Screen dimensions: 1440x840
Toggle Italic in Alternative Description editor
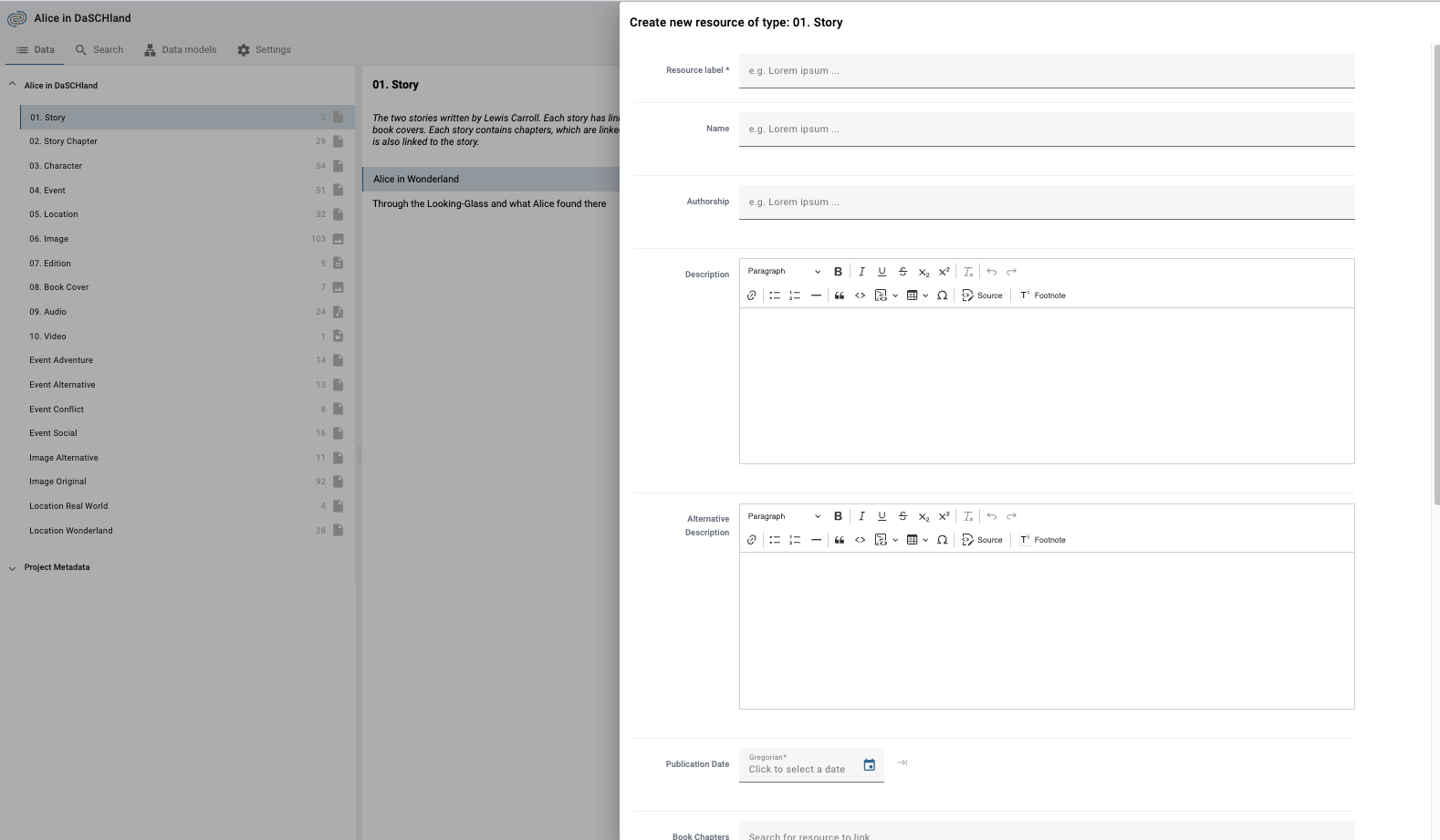point(861,516)
